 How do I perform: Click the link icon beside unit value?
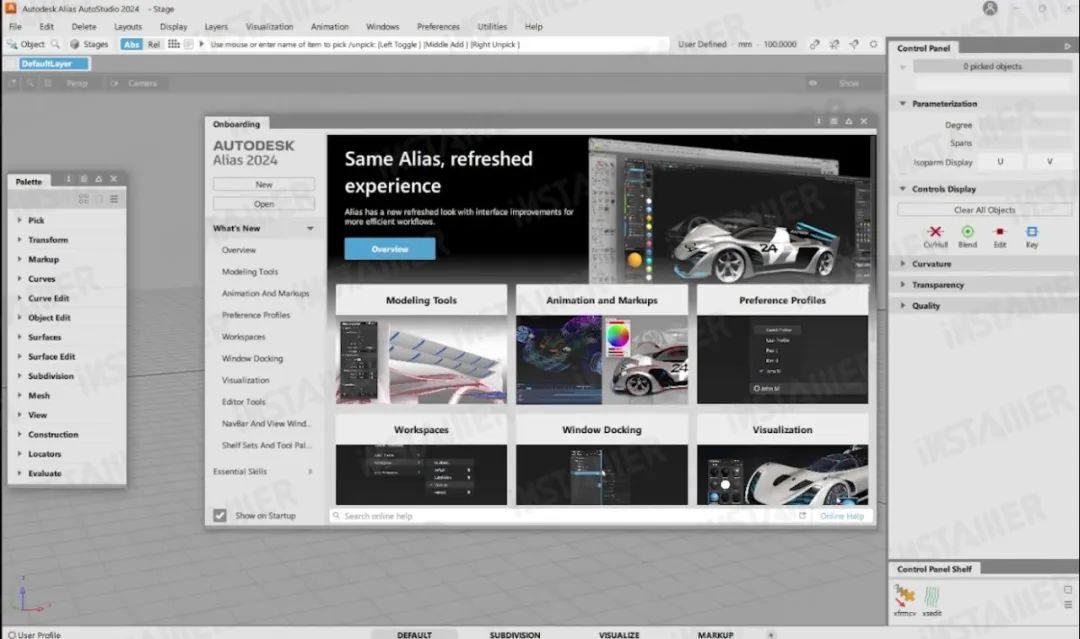814,44
